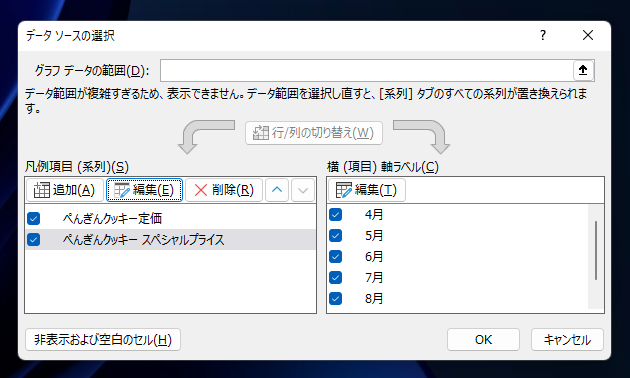Click the range collapse arrow icon
This screenshot has height=378, width=630.
(583, 70)
